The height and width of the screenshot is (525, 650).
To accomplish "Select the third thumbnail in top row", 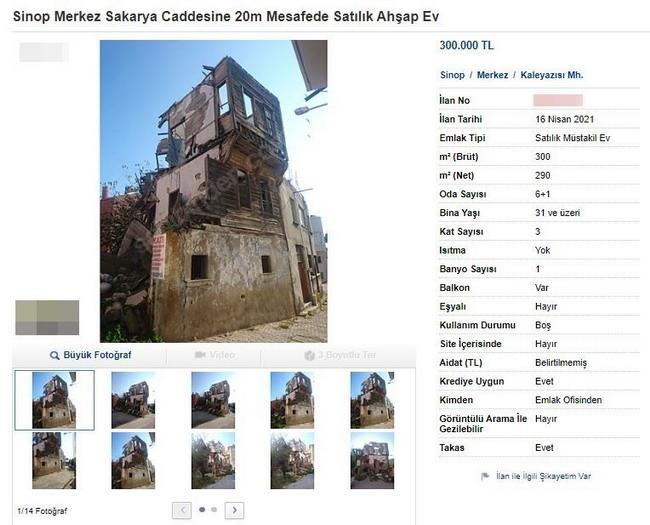I will (213, 400).
